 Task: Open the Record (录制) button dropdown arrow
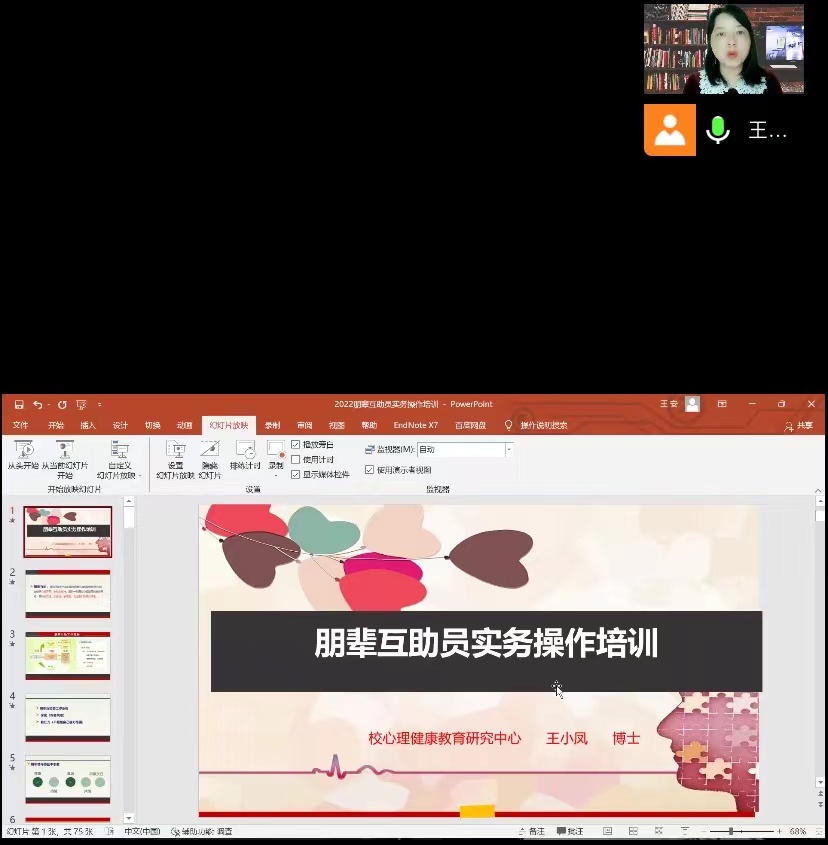coord(275,474)
